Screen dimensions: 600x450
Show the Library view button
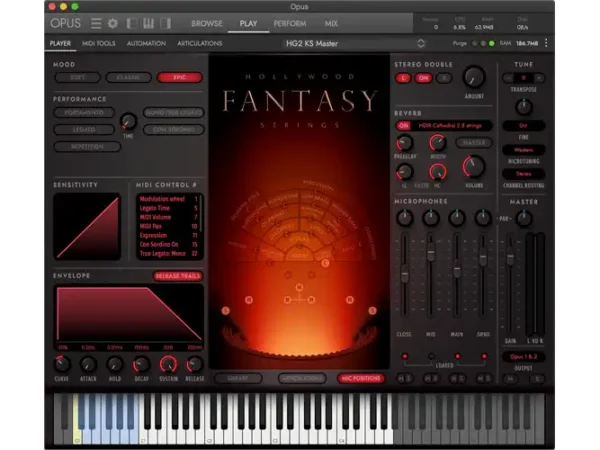click(238, 378)
